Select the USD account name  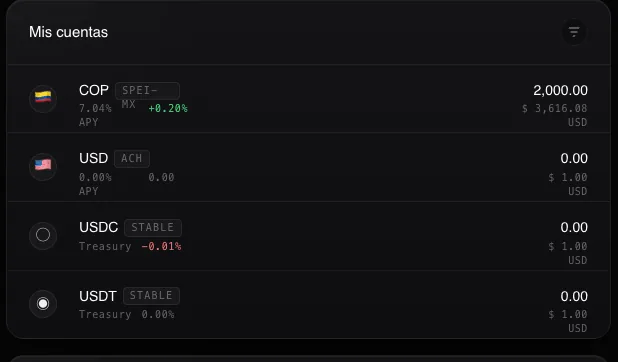(x=93, y=158)
